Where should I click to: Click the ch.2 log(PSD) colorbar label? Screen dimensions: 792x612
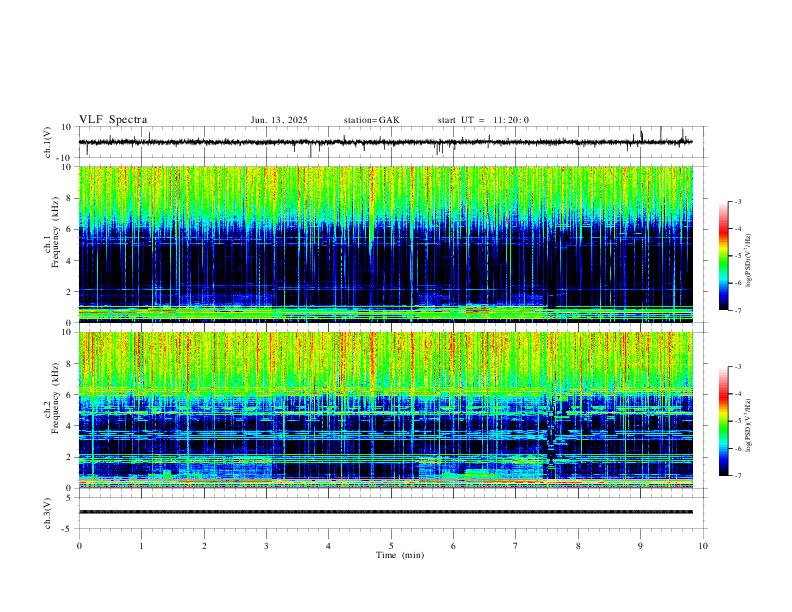(x=749, y=425)
